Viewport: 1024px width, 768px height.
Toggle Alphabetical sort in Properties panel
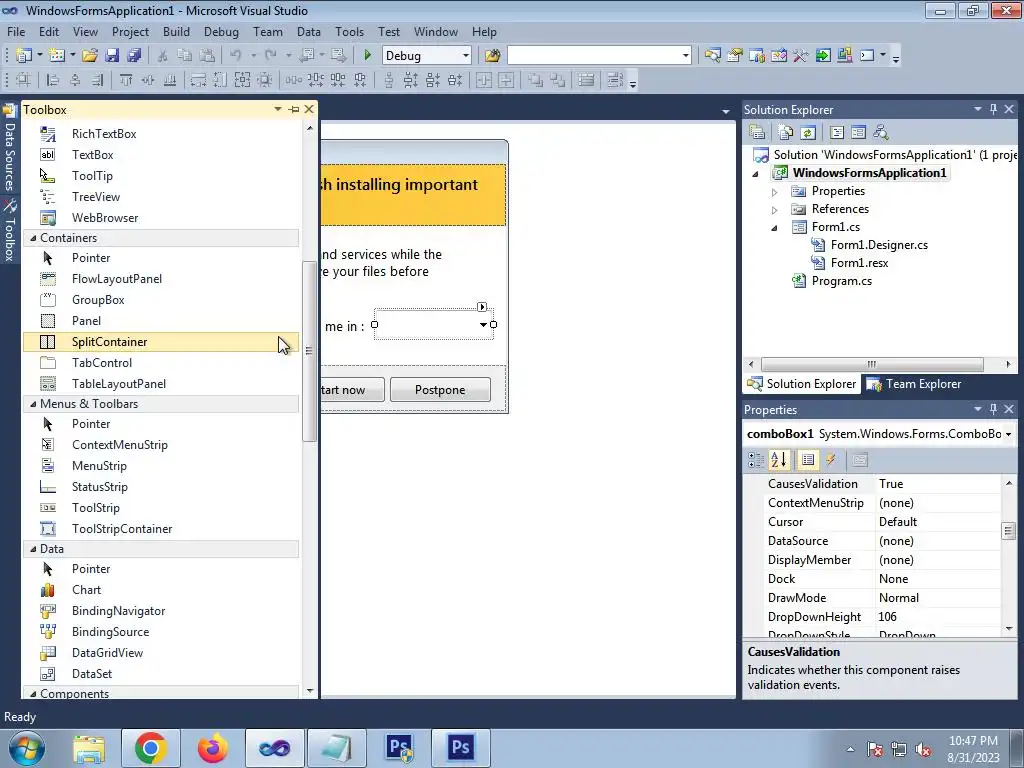[778, 460]
